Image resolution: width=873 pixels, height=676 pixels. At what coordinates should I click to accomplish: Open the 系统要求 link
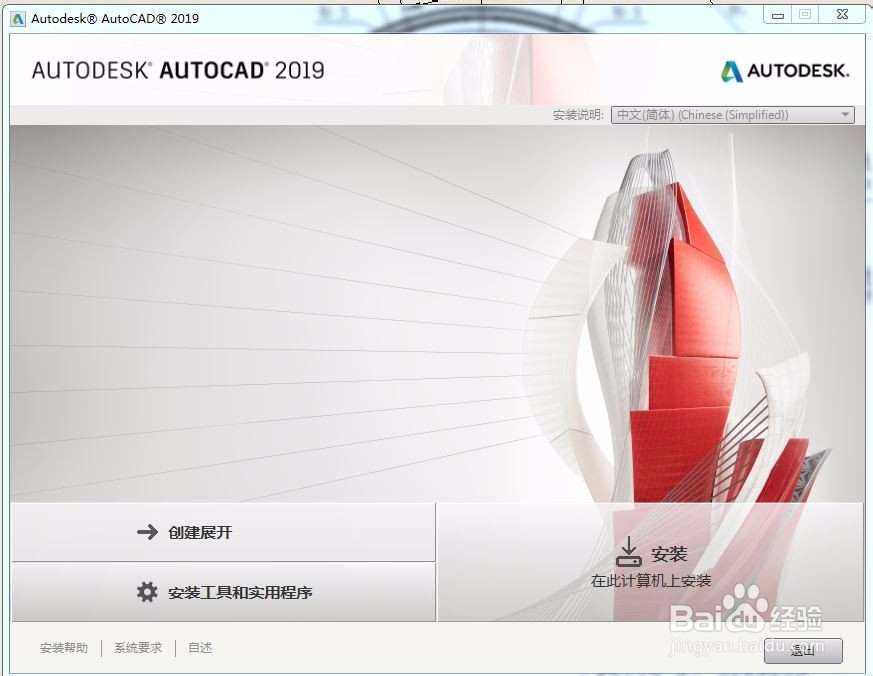click(138, 648)
